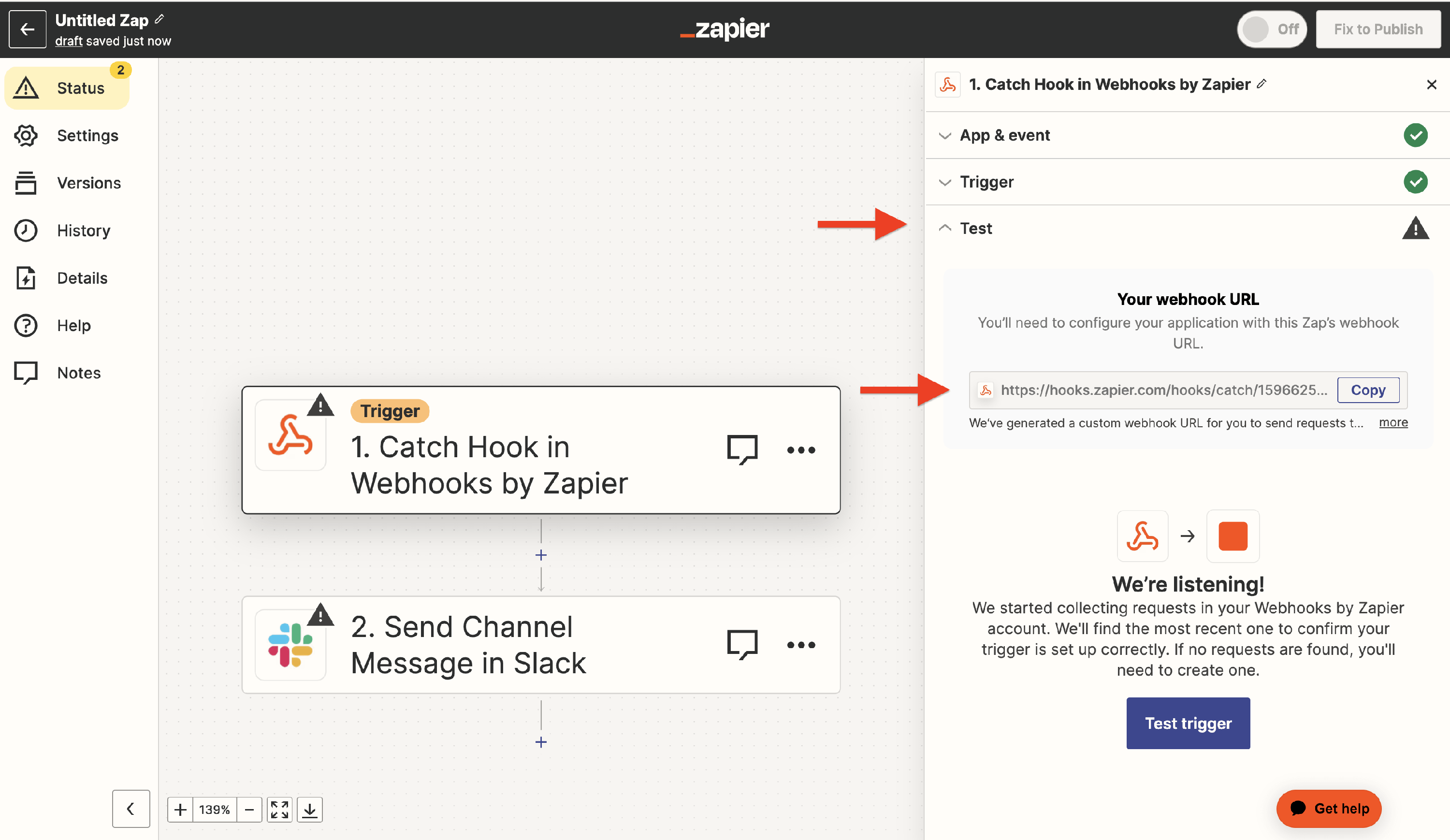Screen dimensions: 1450x840
Task: Expand the App & event section
Action: (1004, 135)
